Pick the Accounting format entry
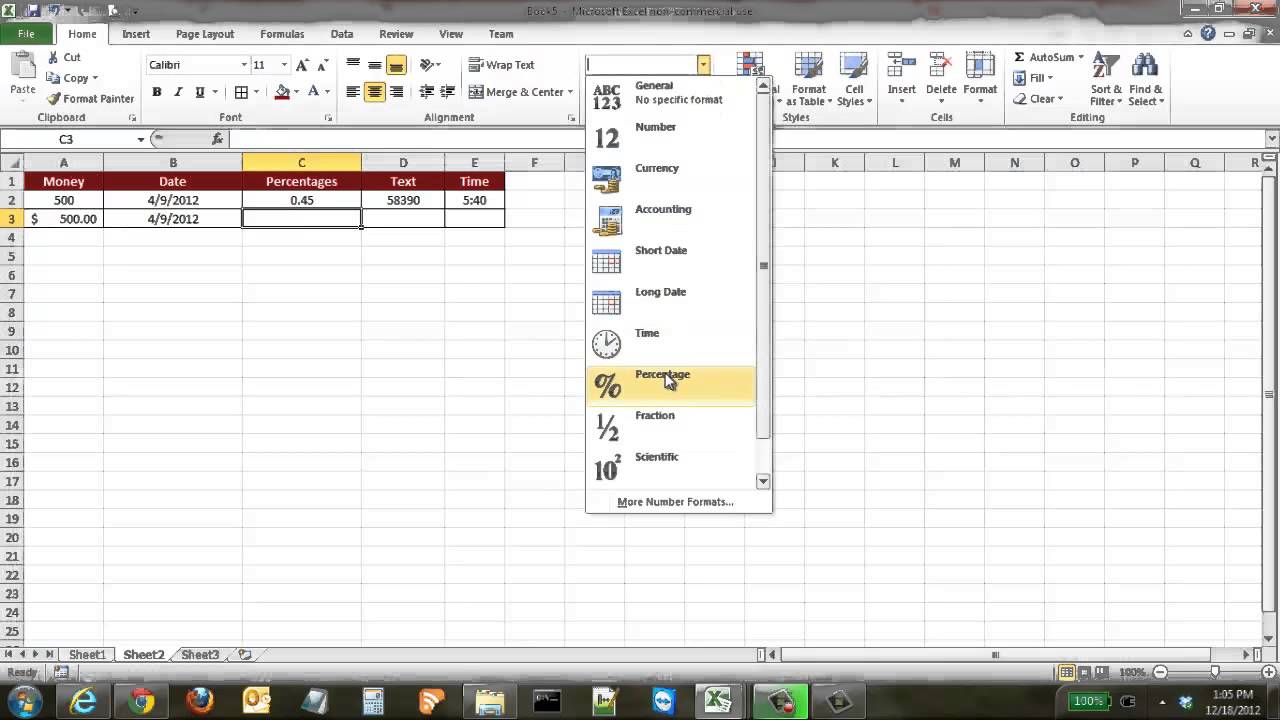Viewport: 1280px width, 720px height. [671, 220]
